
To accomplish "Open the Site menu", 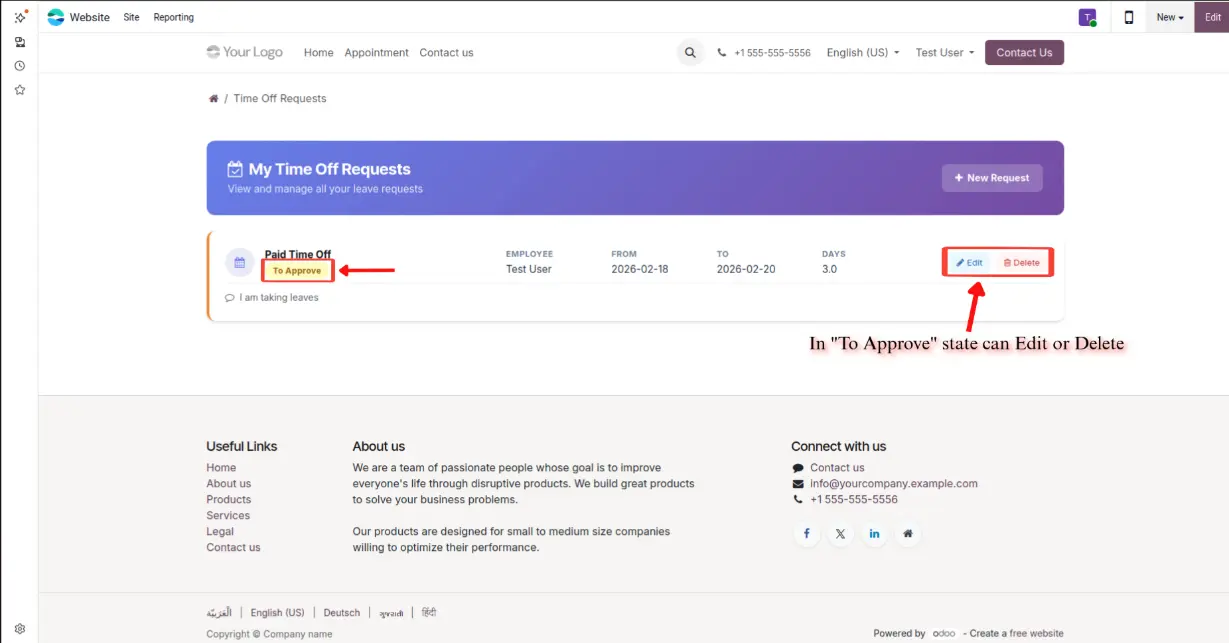I will click(x=132, y=17).
